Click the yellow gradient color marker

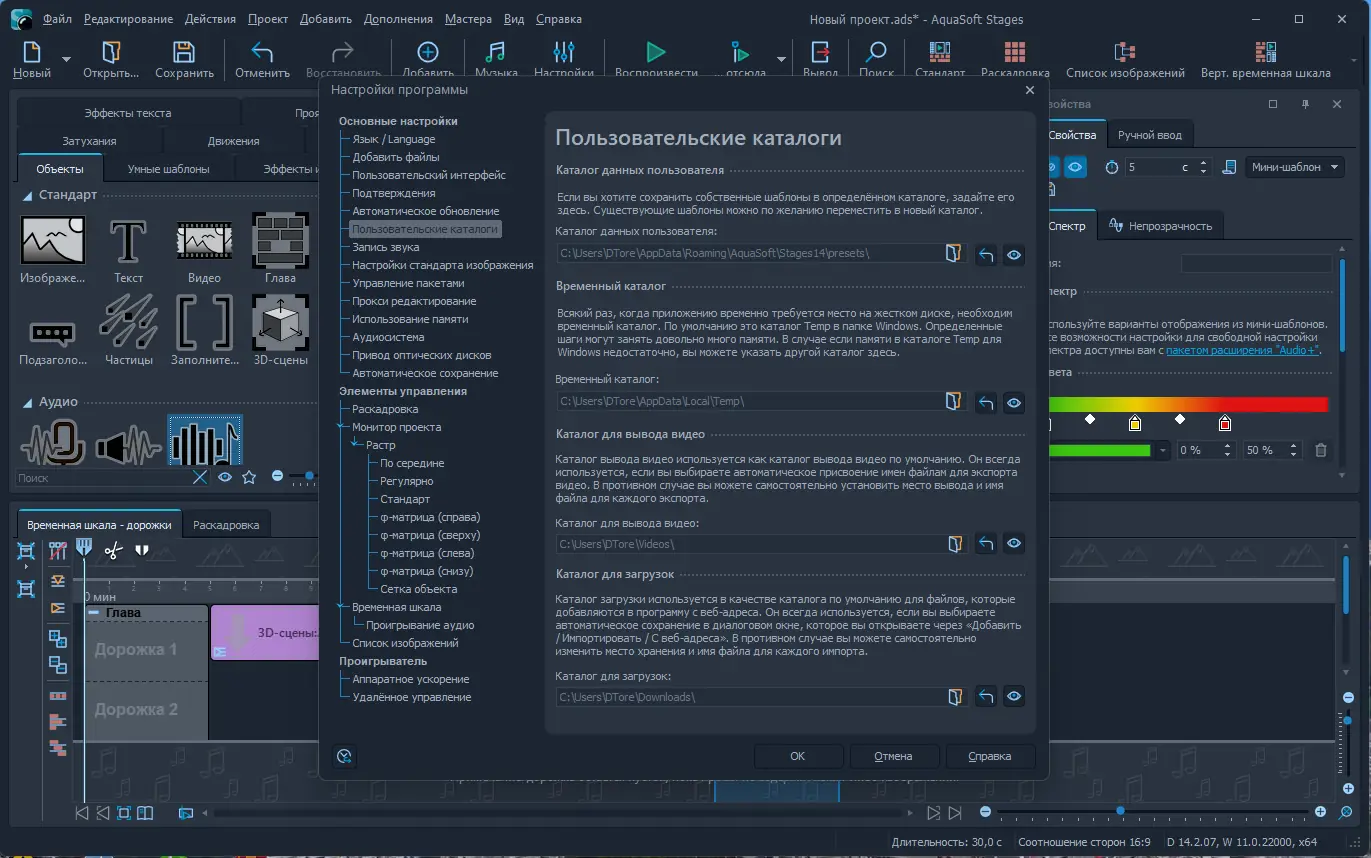[x=1135, y=423]
